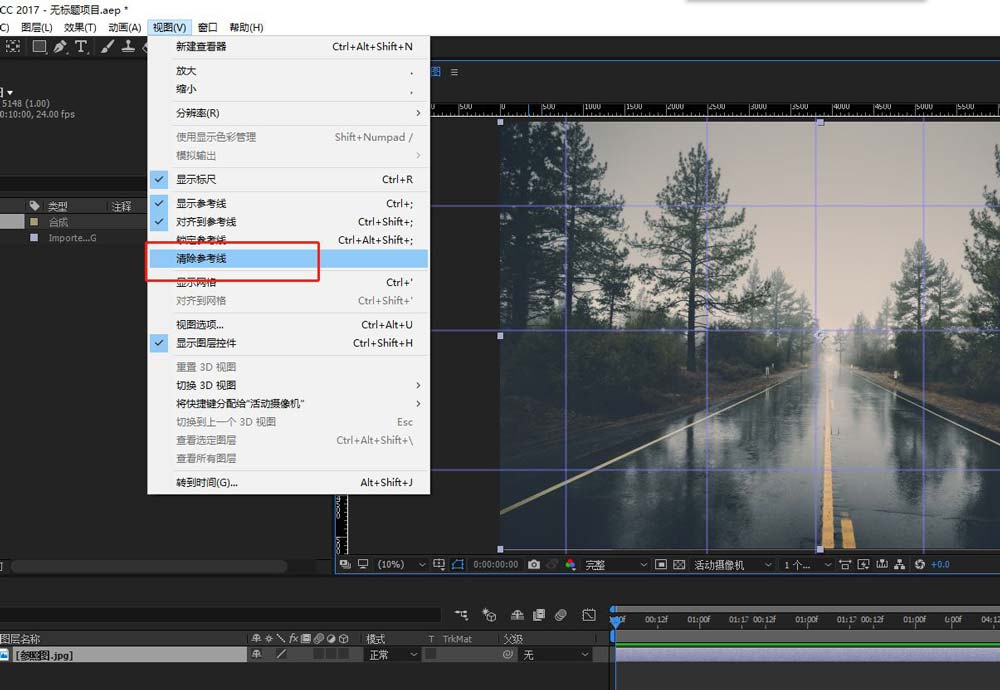1000x690 pixels.
Task: Expand the 分辨率(R) submenu
Action: point(289,113)
